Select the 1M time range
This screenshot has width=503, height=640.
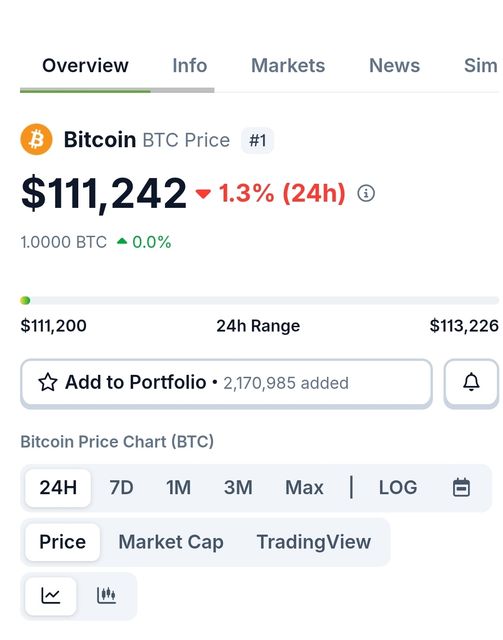[x=178, y=487]
